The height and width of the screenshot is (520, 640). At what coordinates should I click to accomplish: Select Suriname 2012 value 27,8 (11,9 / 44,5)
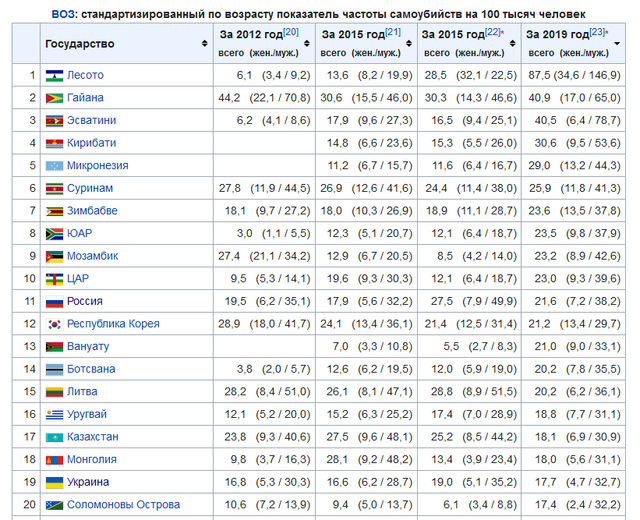pos(264,188)
